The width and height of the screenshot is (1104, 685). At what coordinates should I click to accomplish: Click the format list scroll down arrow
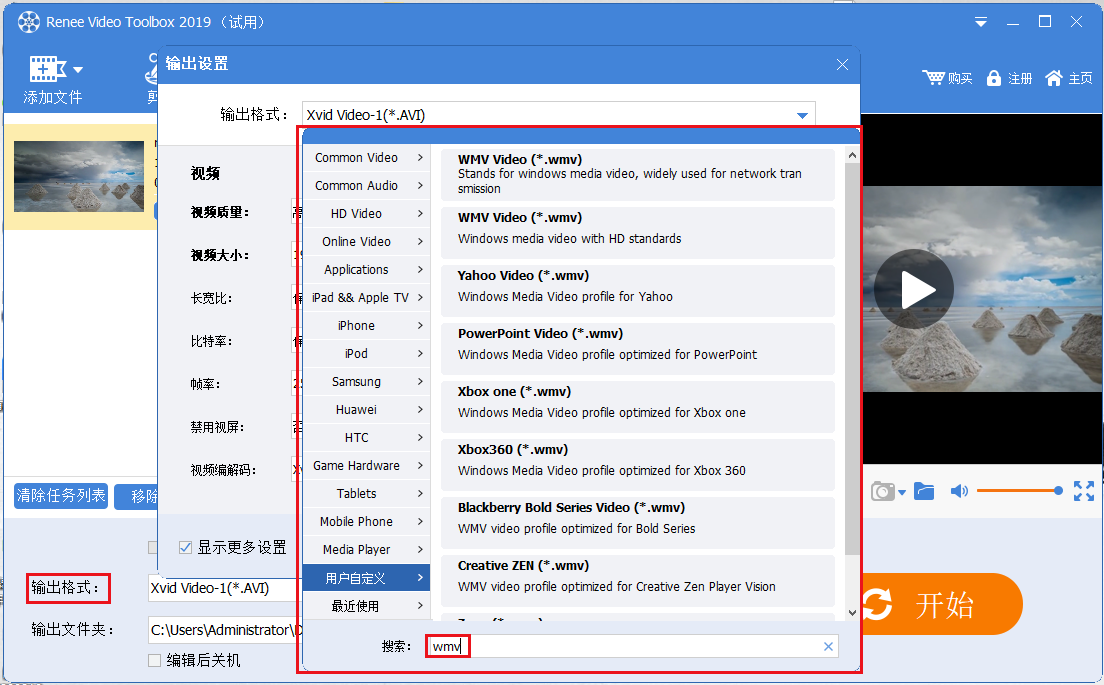click(x=852, y=612)
